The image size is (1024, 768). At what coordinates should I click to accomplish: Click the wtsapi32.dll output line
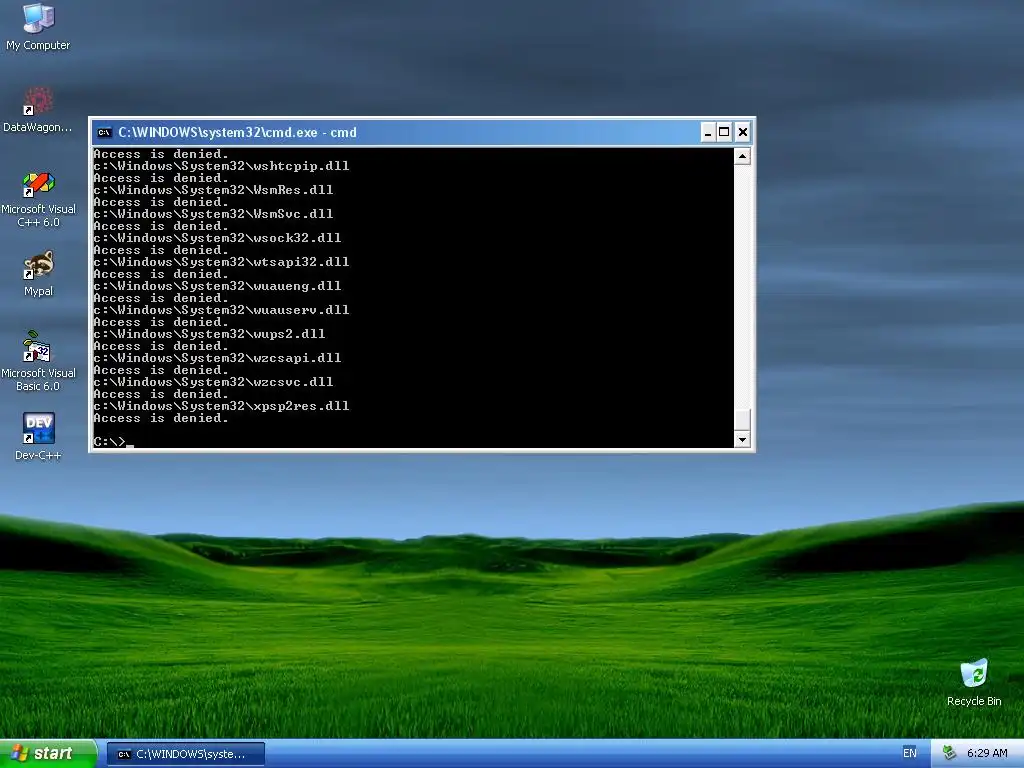pyautogui.click(x=221, y=262)
